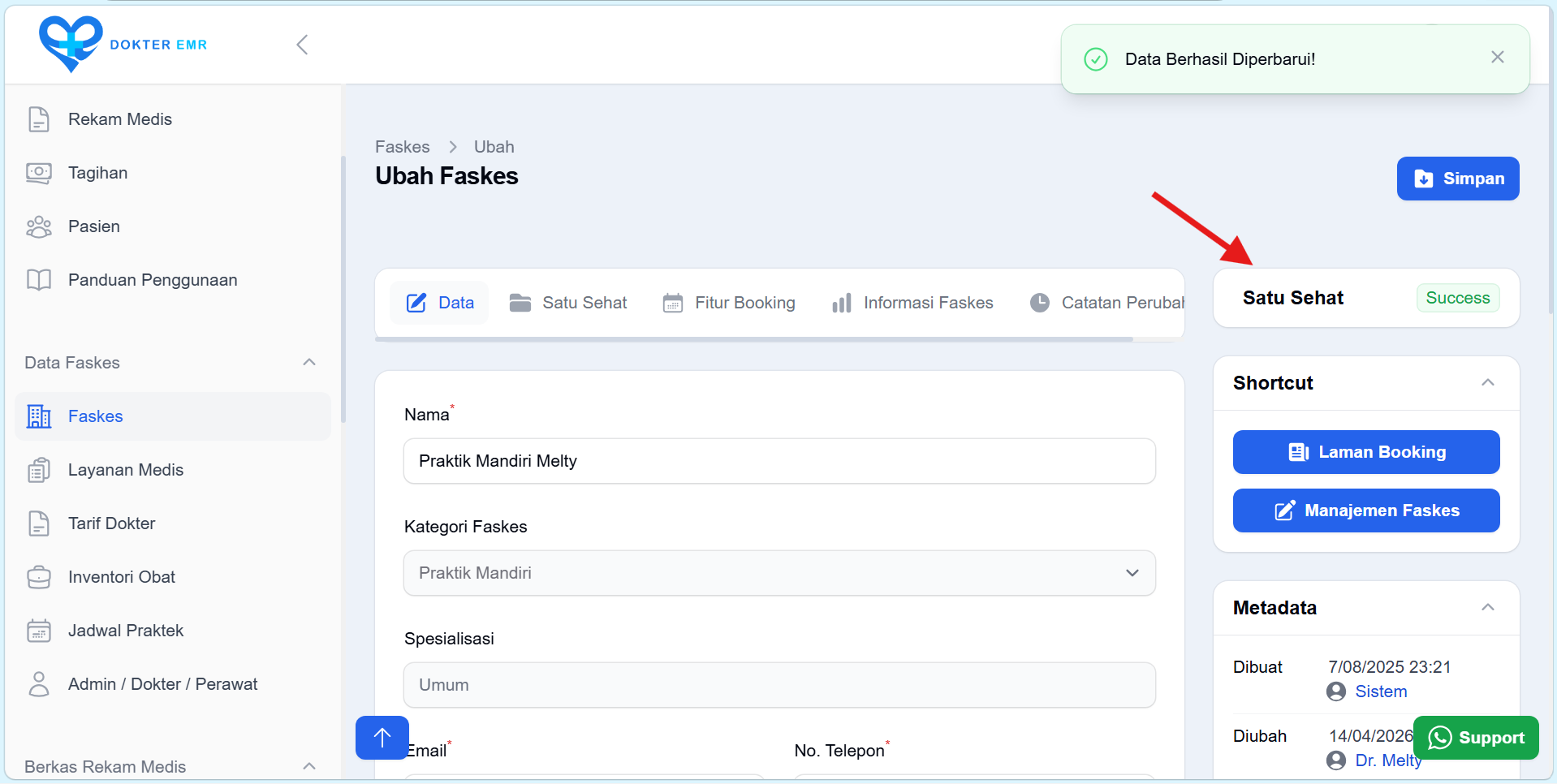Click the Pasien people icon
This screenshot has height=784, width=1557.
pos(39,226)
